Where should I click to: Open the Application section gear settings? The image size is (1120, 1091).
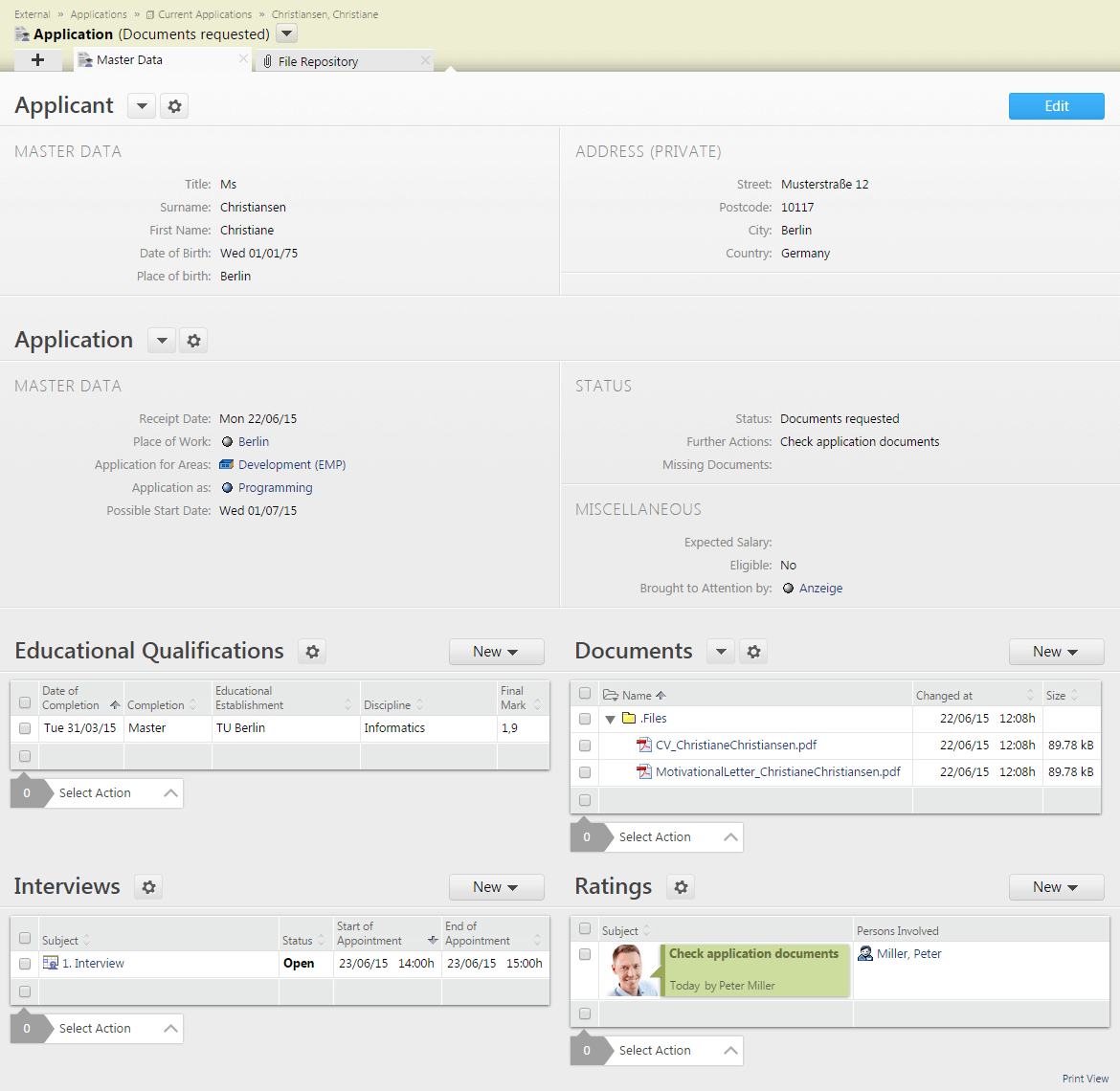[x=193, y=341]
